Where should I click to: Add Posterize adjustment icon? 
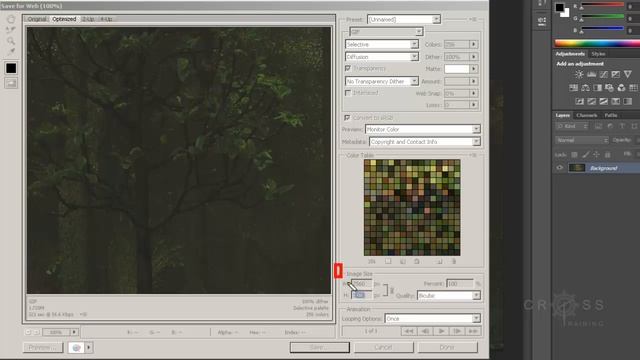point(591,101)
